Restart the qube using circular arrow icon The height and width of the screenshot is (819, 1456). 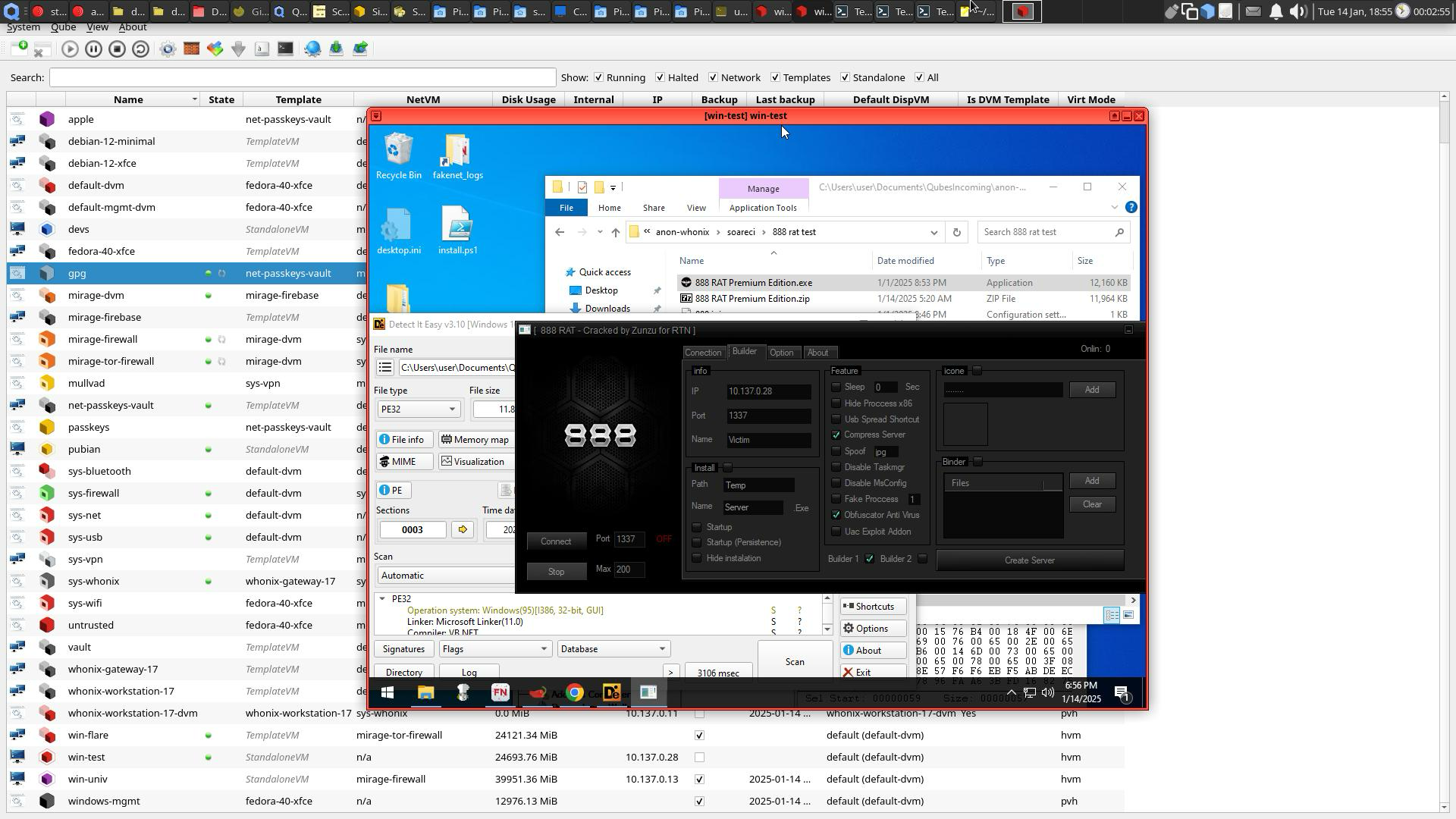pyautogui.click(x=140, y=49)
